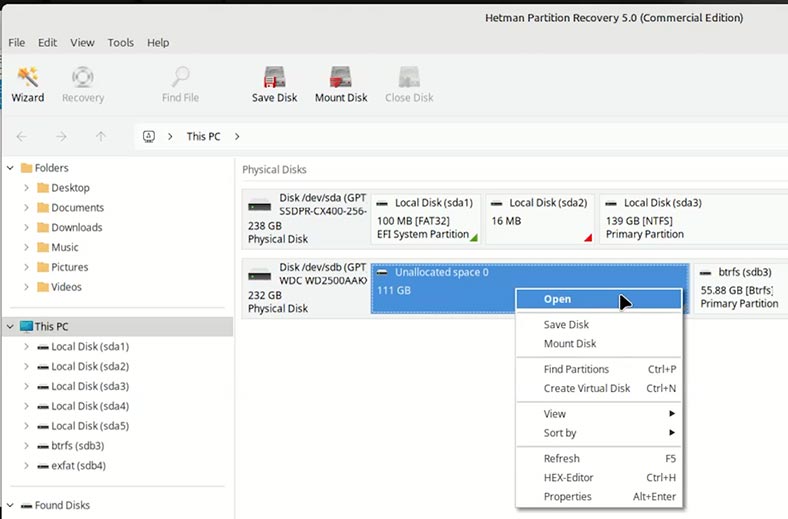
Task: Select Local Disk (sda3) in the tree
Action: (x=90, y=386)
